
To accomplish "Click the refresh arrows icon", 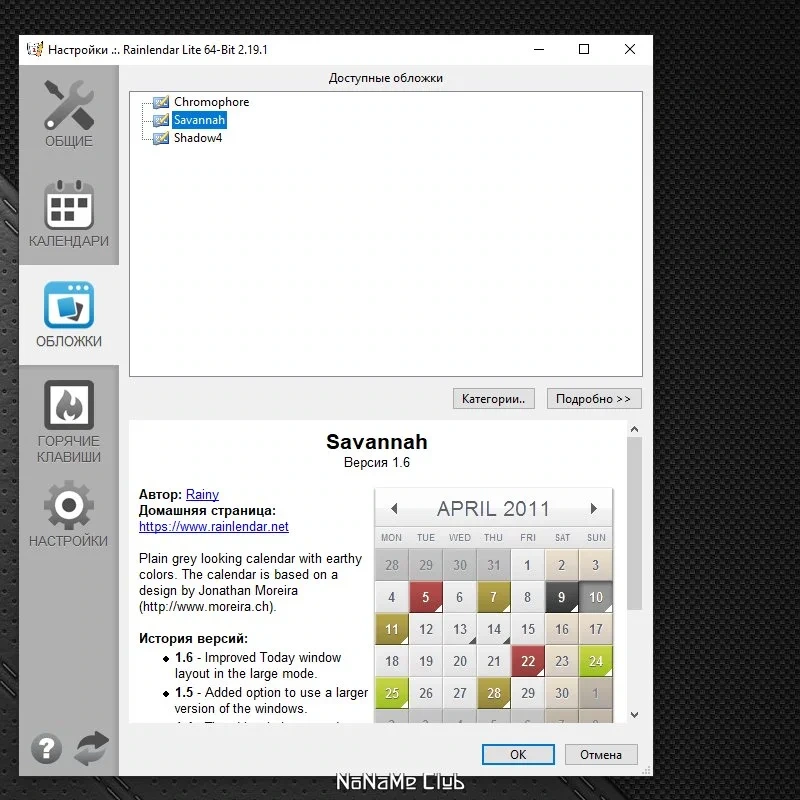I will (x=91, y=748).
